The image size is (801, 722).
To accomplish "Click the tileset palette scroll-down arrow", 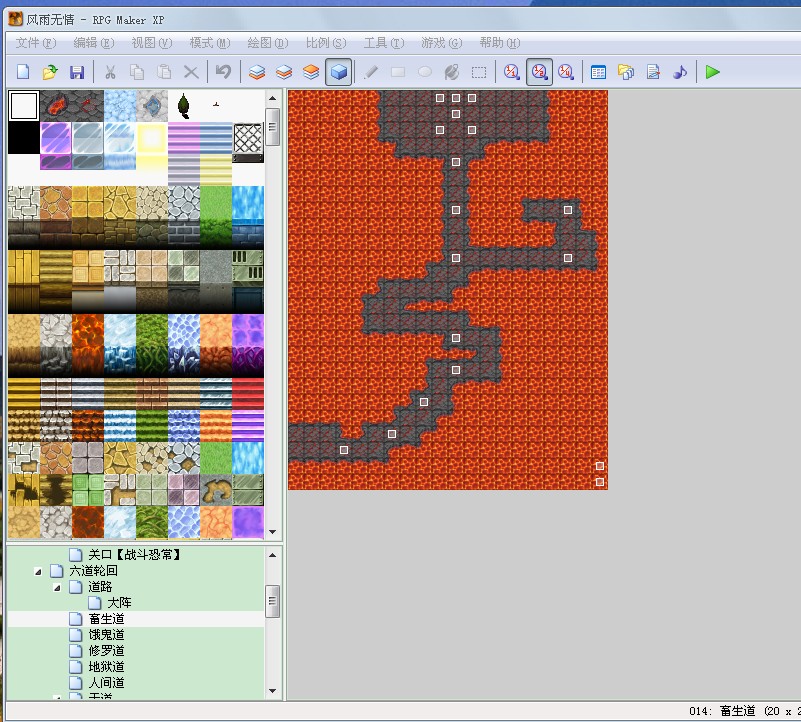I will coord(272,532).
